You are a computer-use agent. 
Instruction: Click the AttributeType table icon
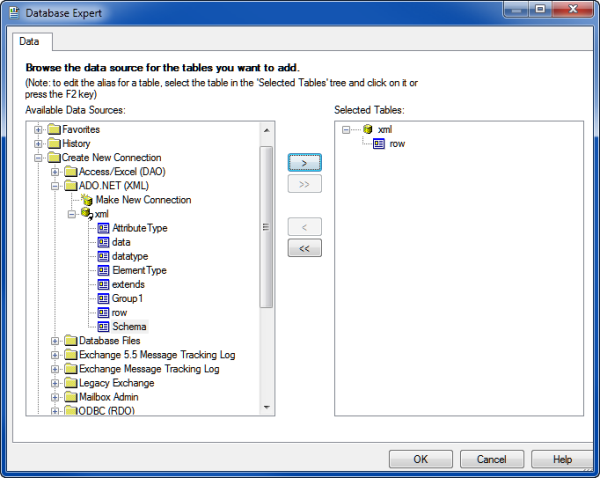point(103,228)
